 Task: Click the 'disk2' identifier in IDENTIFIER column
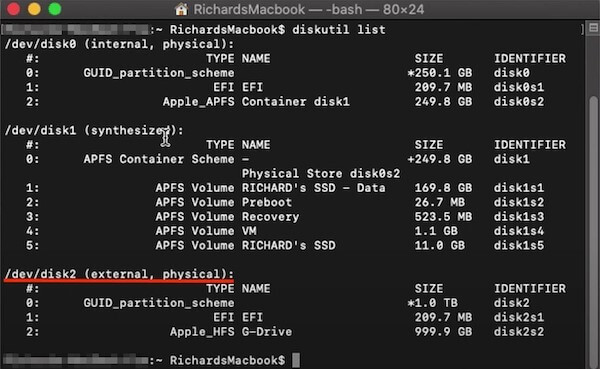tap(512, 303)
